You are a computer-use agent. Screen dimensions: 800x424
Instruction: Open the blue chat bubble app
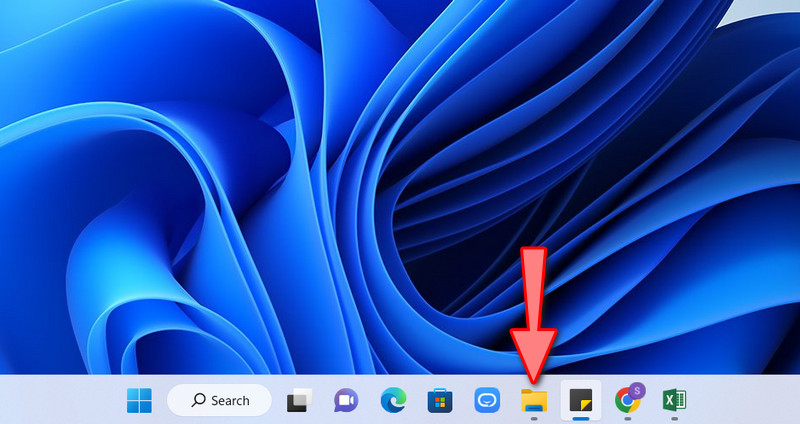pos(487,400)
